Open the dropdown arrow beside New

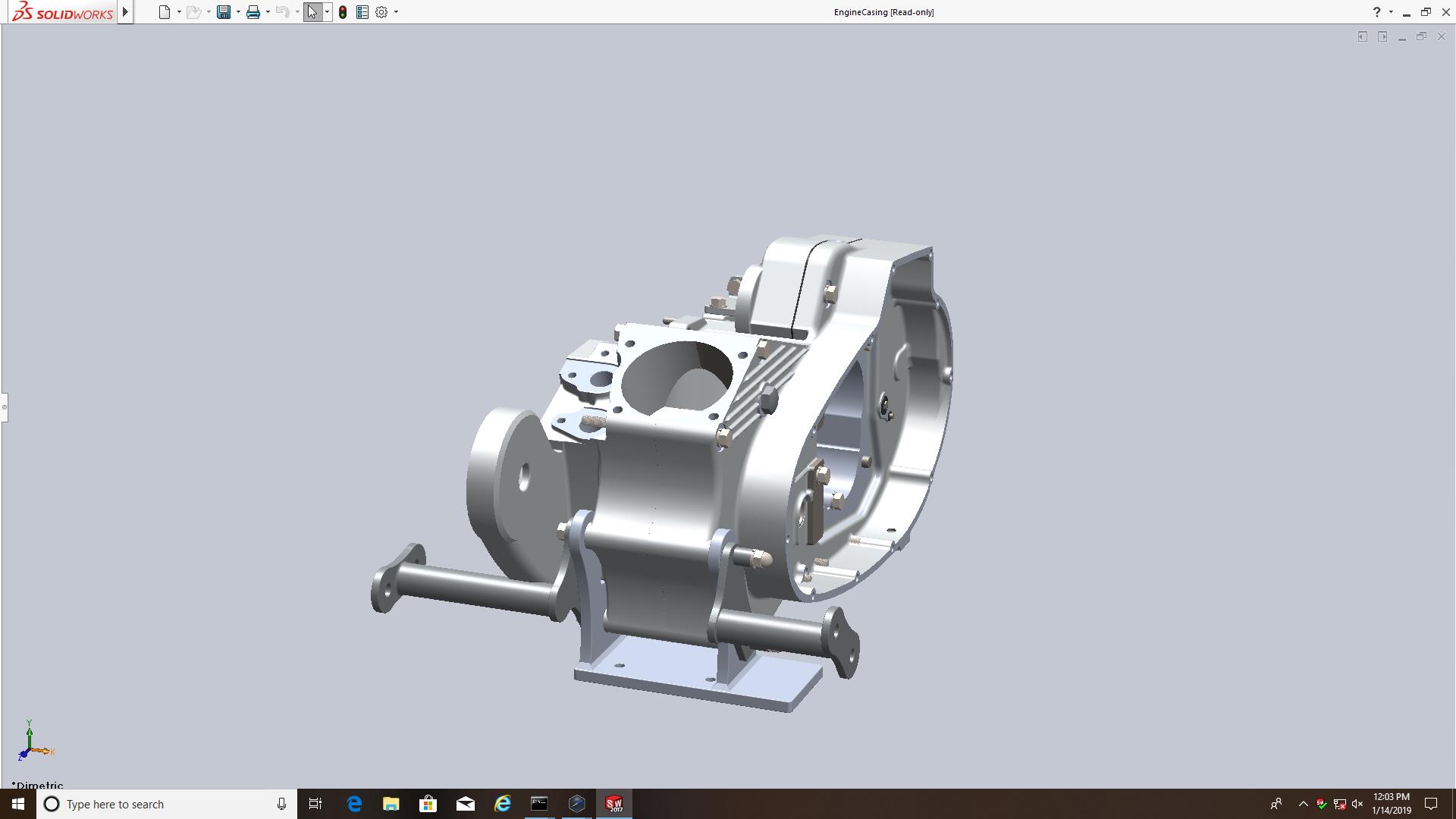(x=179, y=12)
